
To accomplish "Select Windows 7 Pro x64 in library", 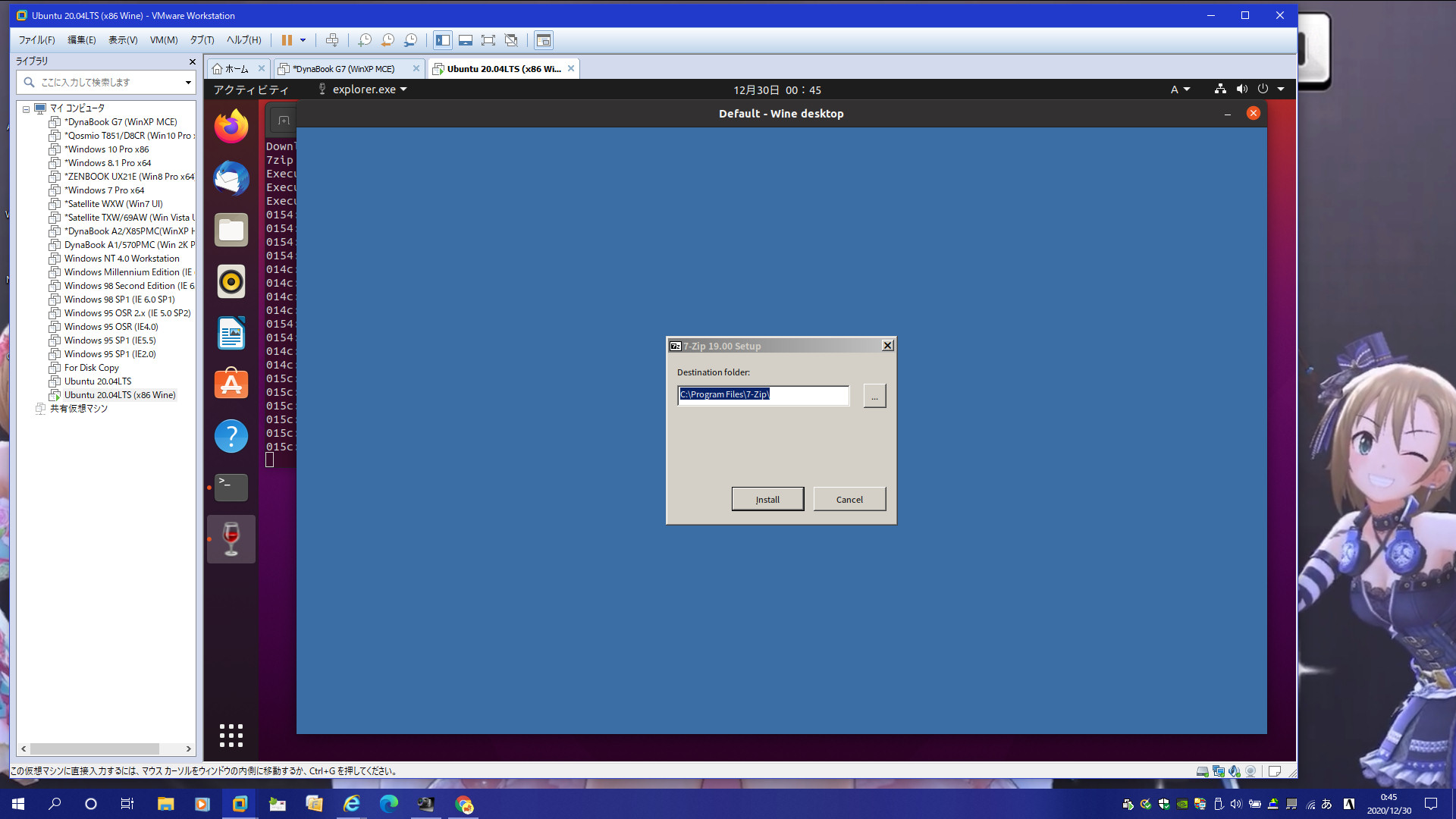I will pyautogui.click(x=104, y=190).
